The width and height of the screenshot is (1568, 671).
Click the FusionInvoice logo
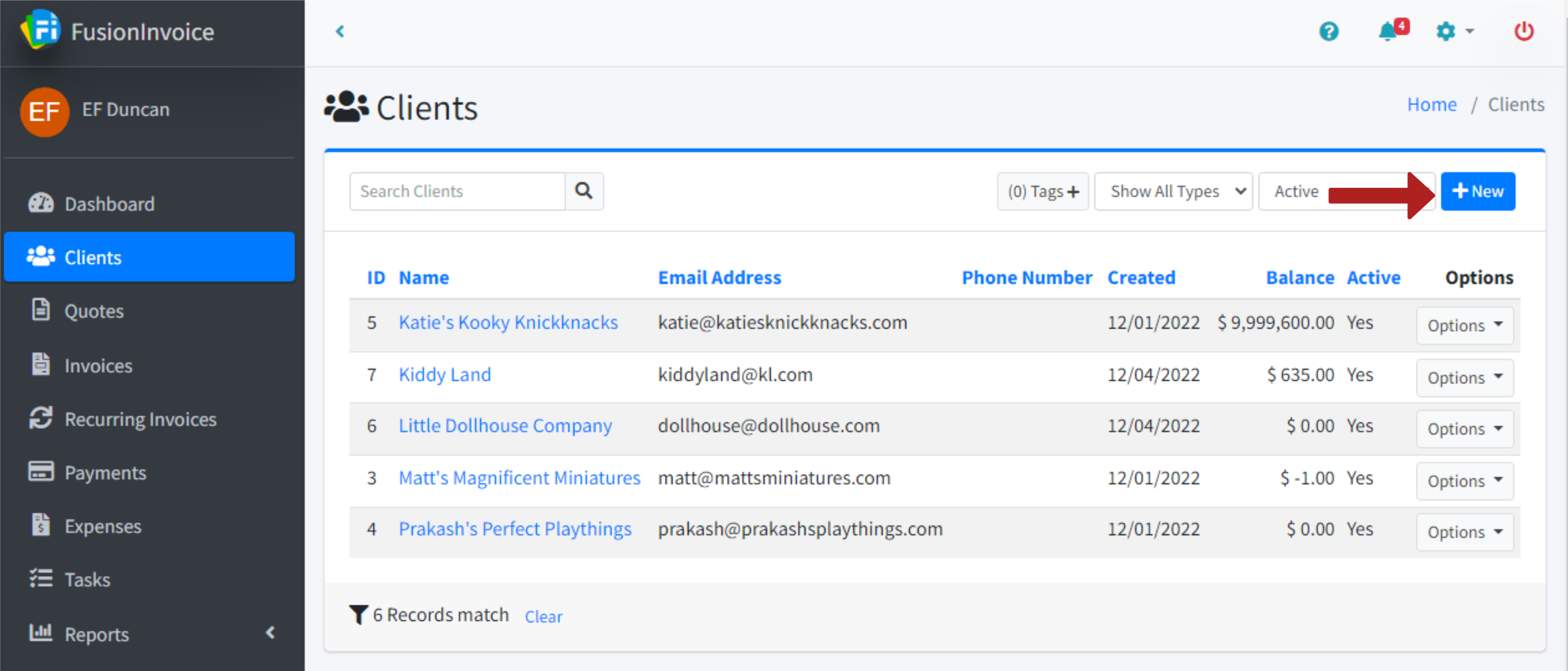[40, 29]
